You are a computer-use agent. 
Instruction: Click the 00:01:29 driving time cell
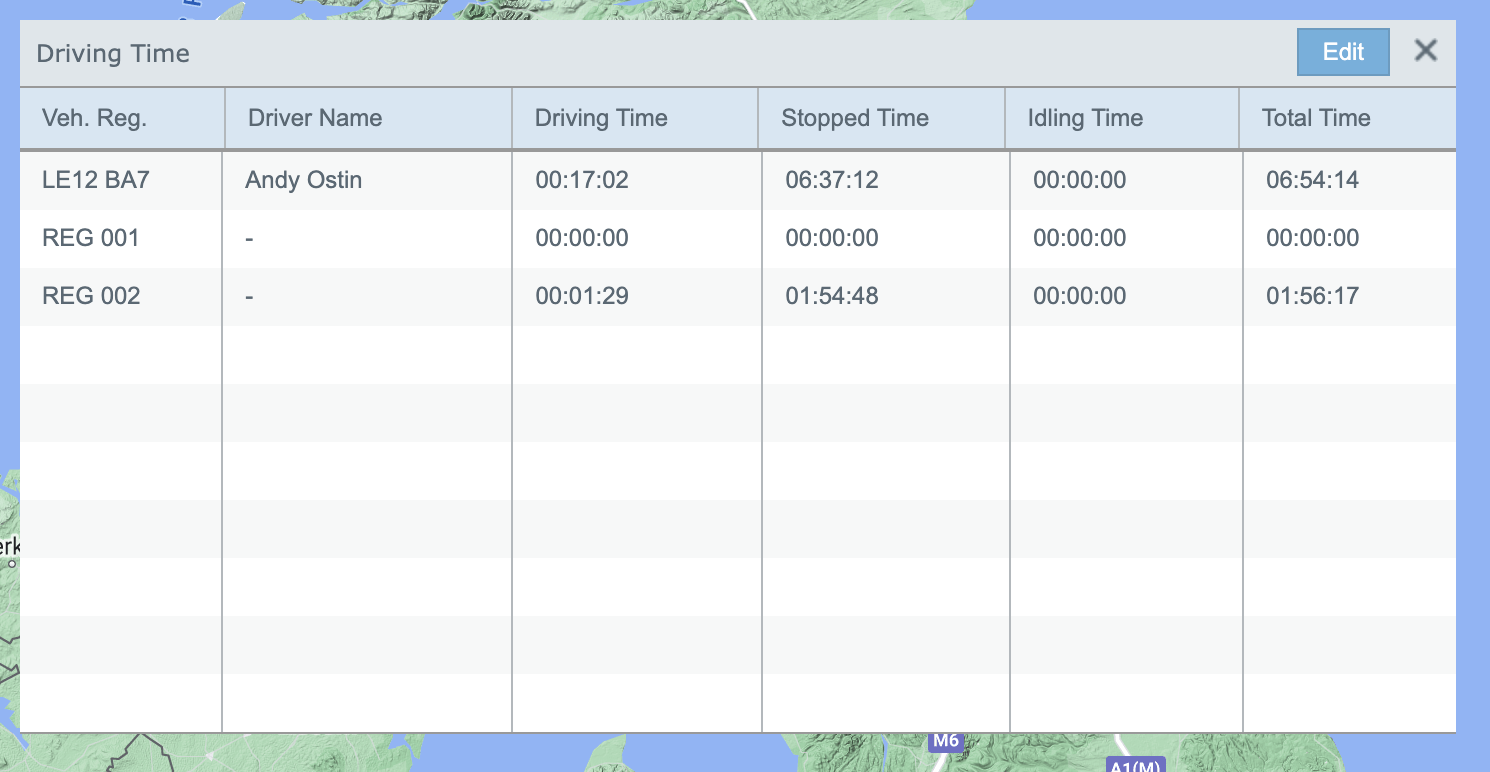click(582, 296)
